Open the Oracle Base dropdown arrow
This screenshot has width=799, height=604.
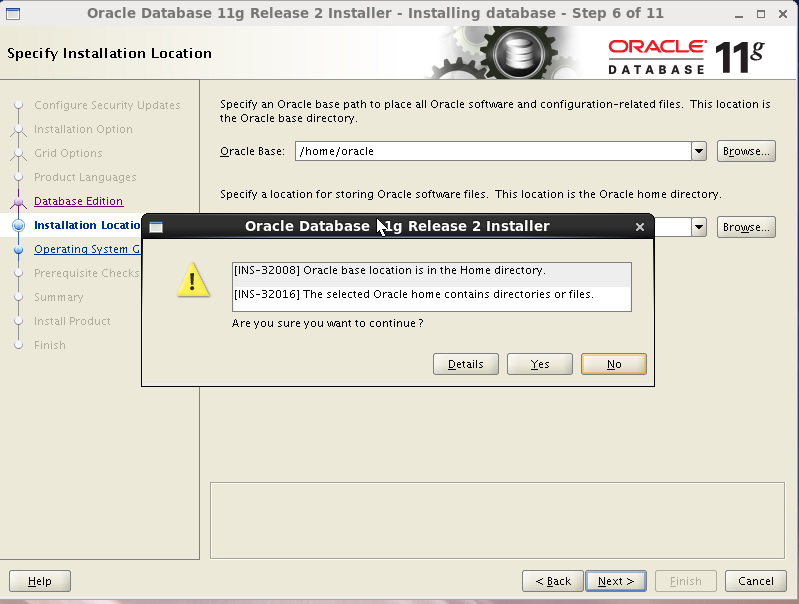click(699, 151)
